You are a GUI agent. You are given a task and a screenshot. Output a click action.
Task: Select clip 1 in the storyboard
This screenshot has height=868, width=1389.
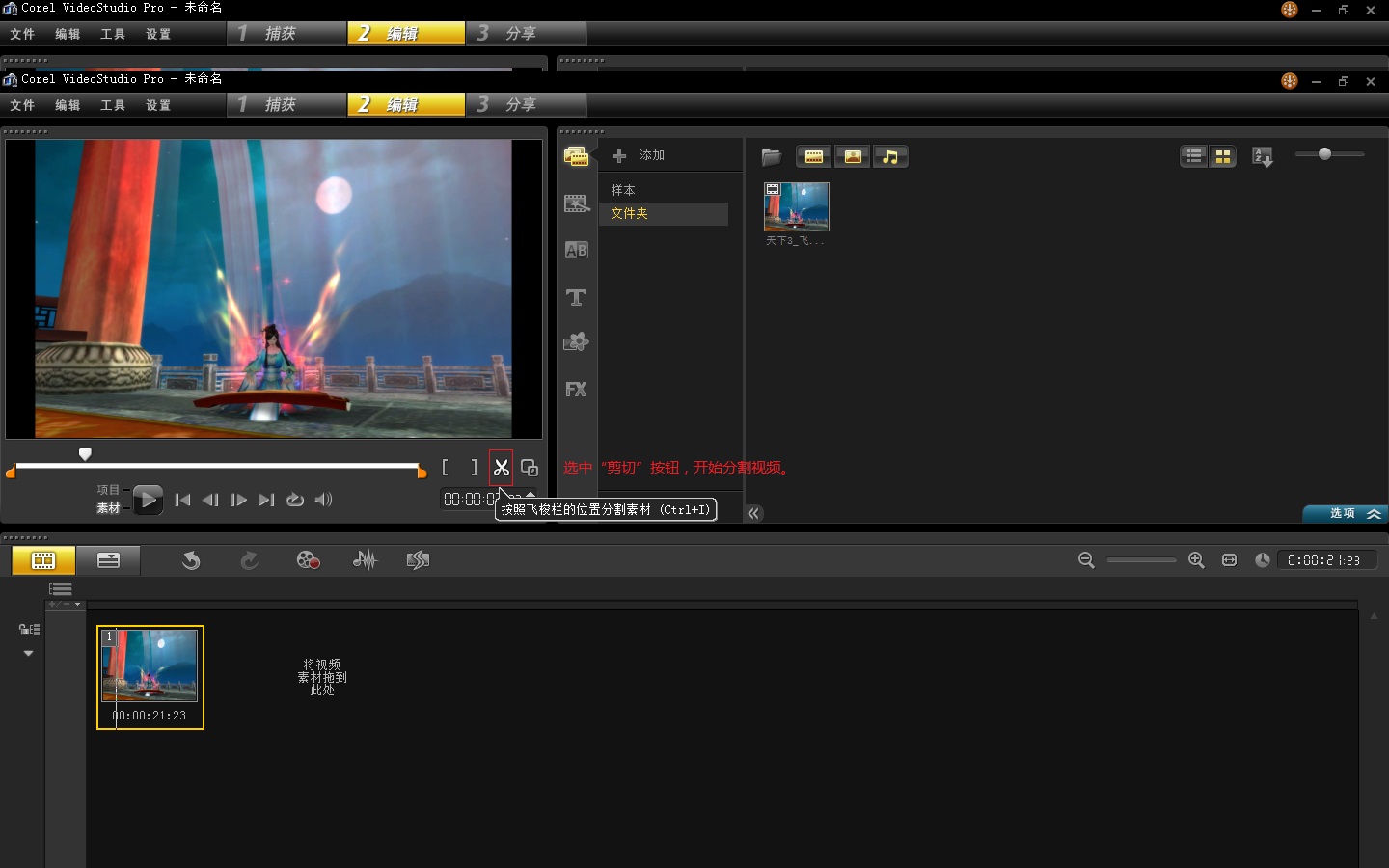(x=150, y=677)
